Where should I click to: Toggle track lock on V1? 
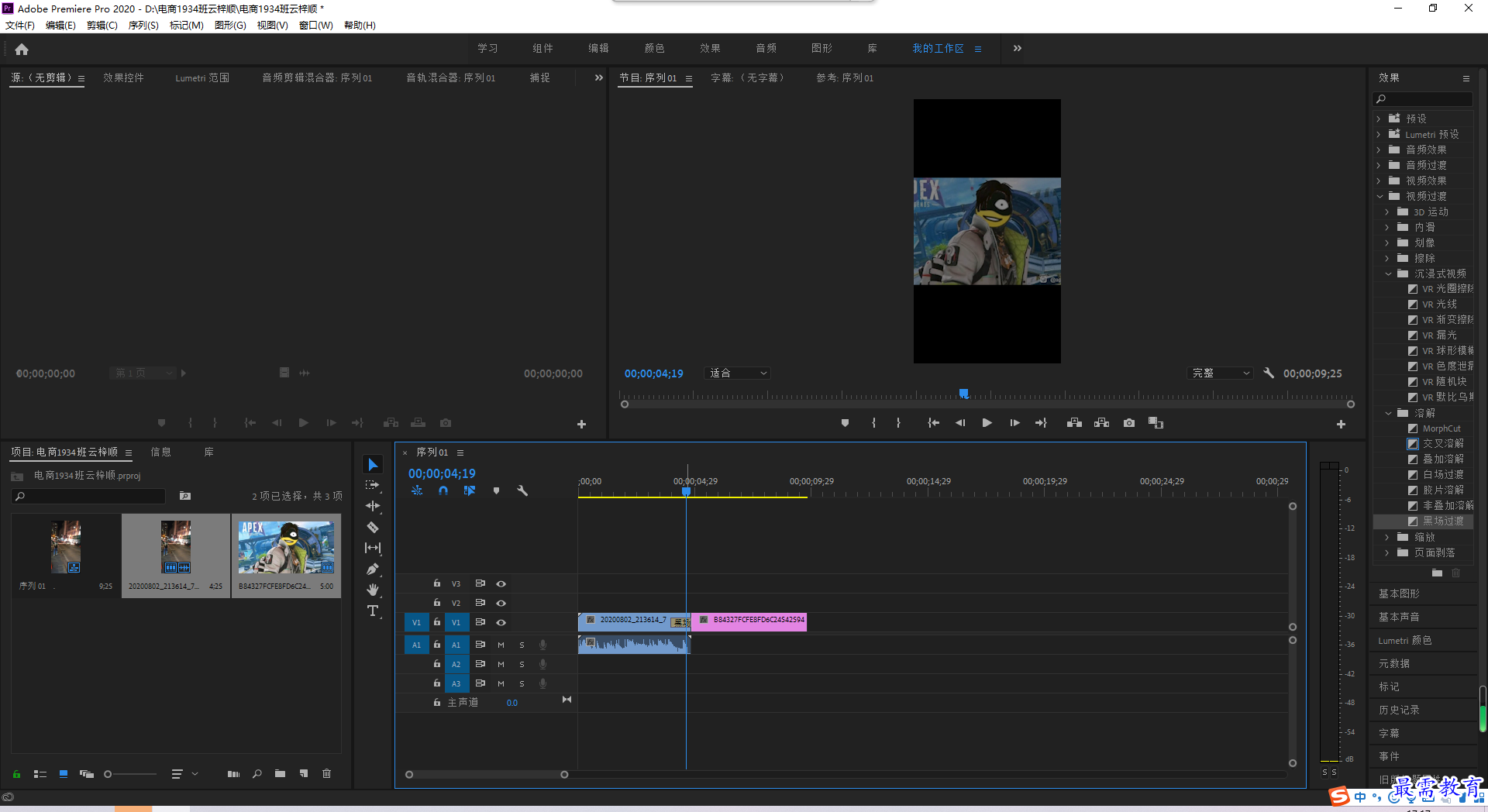(x=437, y=622)
